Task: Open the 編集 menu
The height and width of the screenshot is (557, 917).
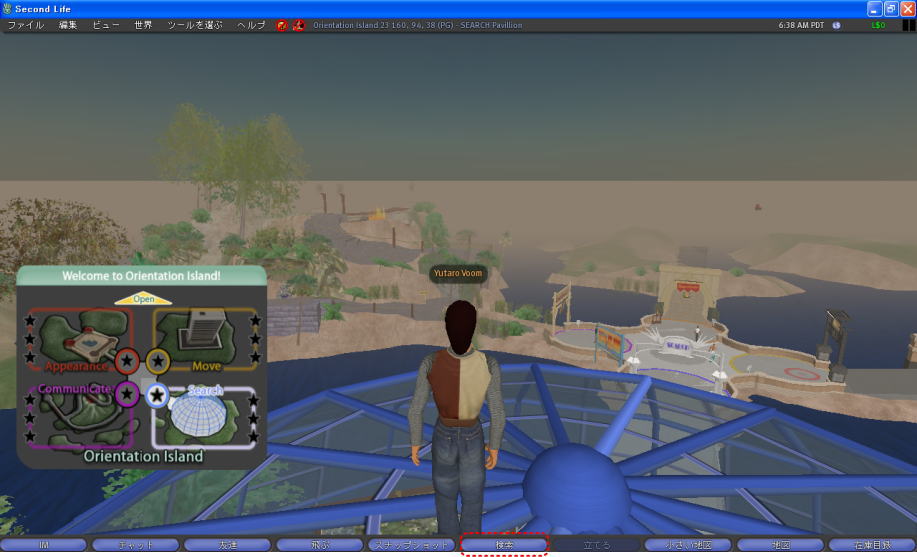Action: click(x=68, y=25)
